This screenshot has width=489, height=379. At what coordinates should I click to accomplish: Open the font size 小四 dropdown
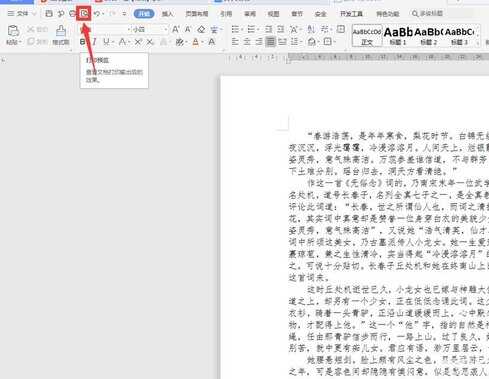pos(165,30)
